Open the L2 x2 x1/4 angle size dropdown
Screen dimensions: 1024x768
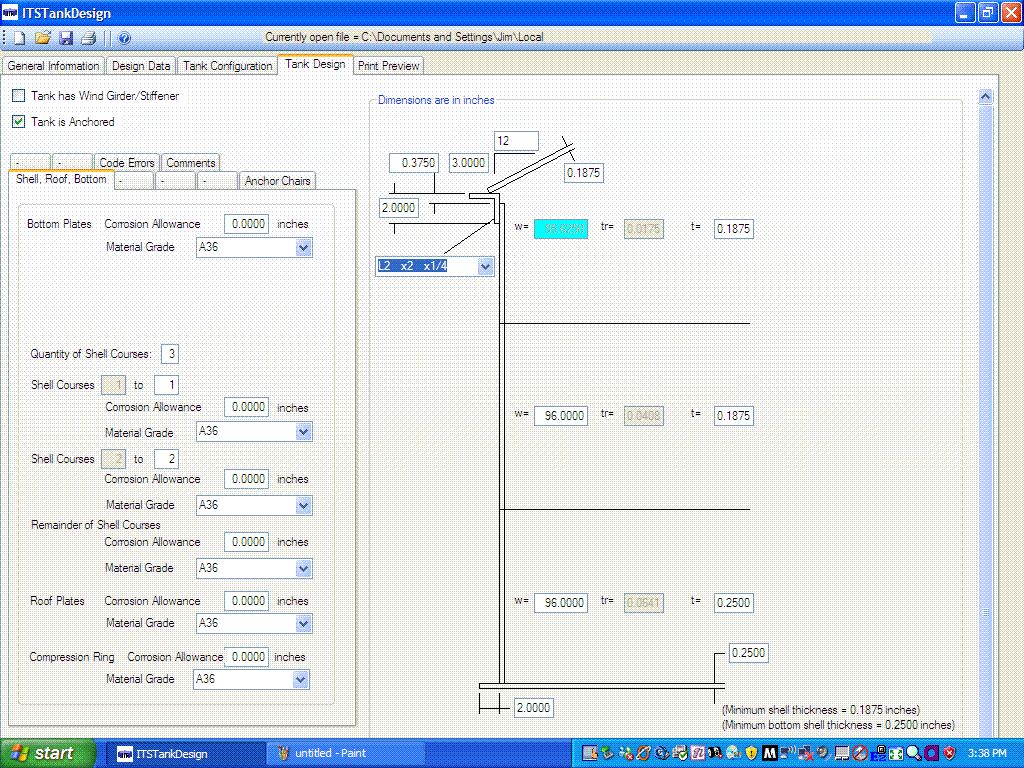click(485, 266)
